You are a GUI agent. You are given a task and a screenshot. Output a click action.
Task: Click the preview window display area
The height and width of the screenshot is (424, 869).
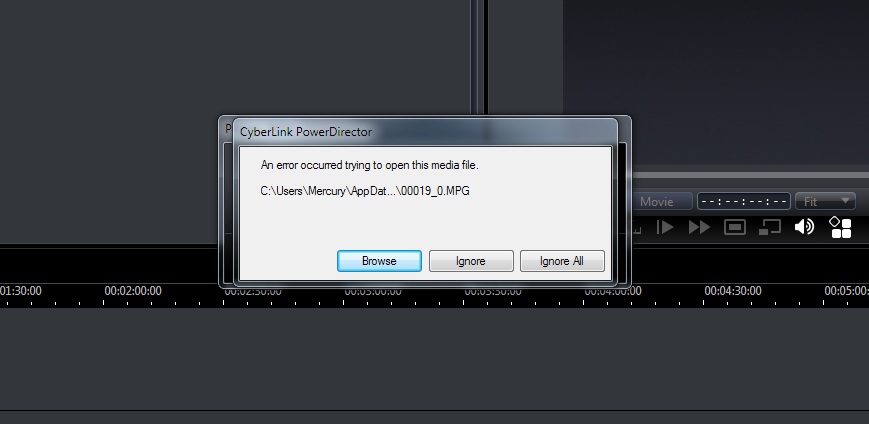[716, 83]
